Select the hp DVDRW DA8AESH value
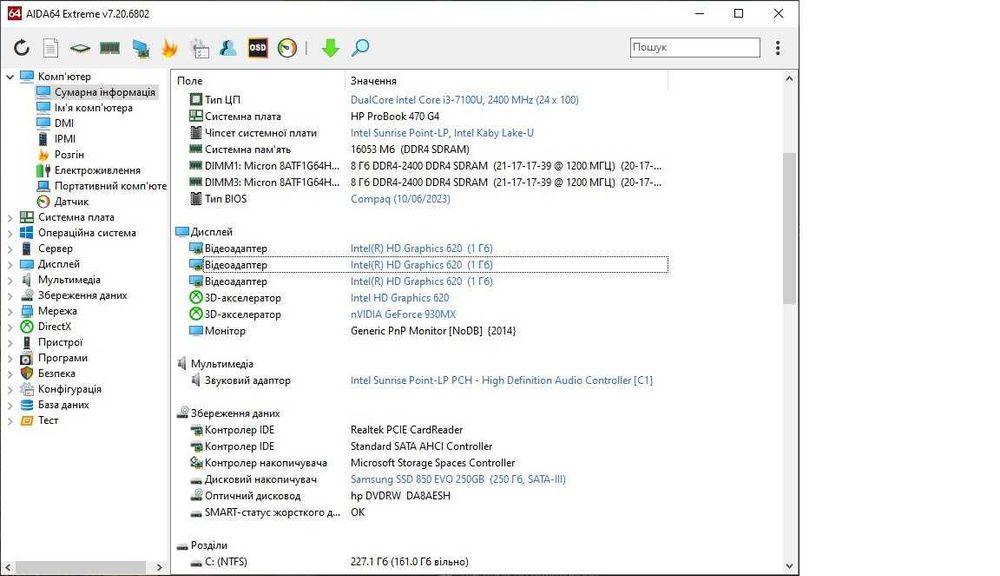 tap(401, 496)
